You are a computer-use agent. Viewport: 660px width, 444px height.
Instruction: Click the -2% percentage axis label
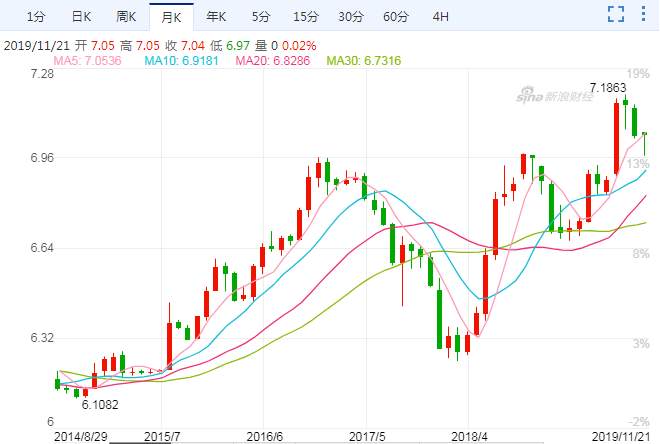(x=639, y=422)
